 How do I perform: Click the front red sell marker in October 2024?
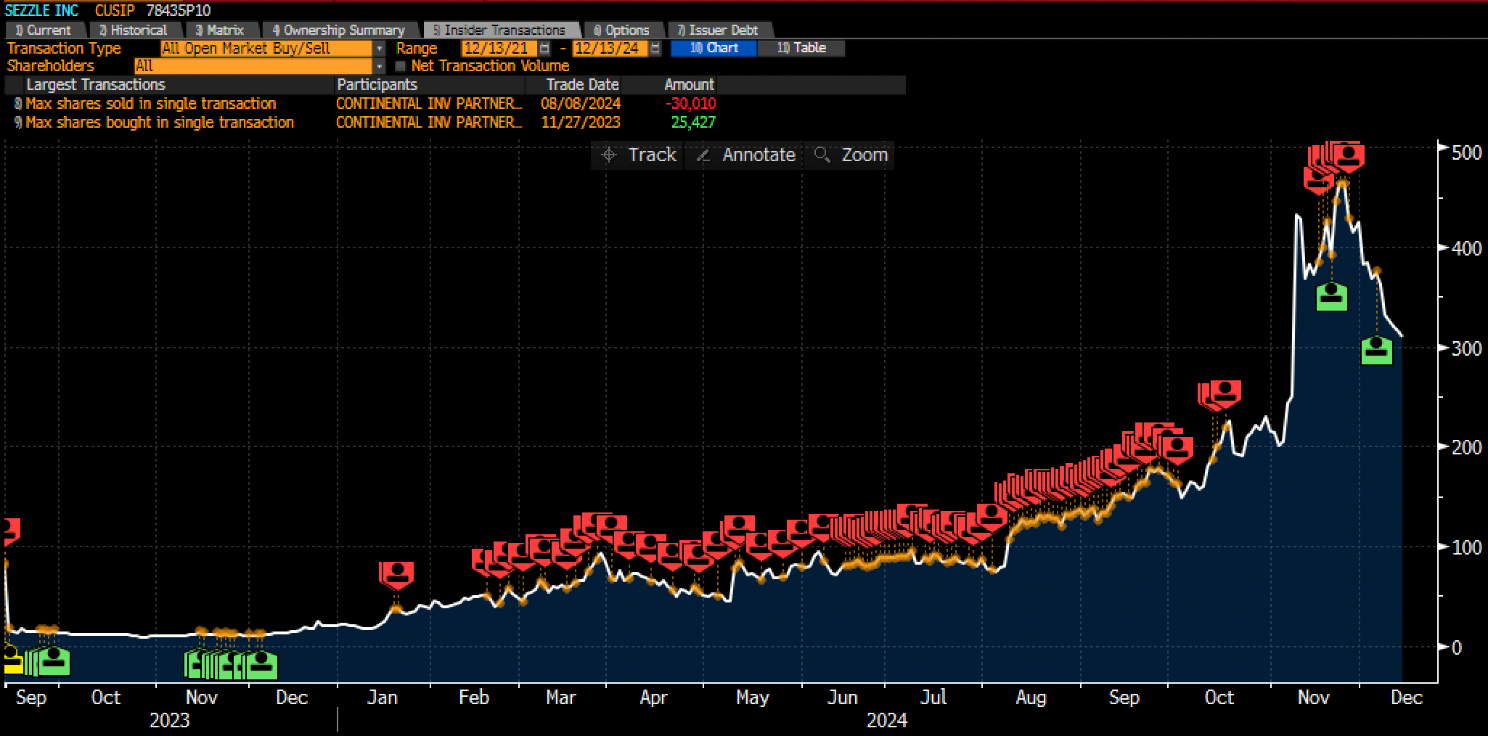click(x=1224, y=393)
